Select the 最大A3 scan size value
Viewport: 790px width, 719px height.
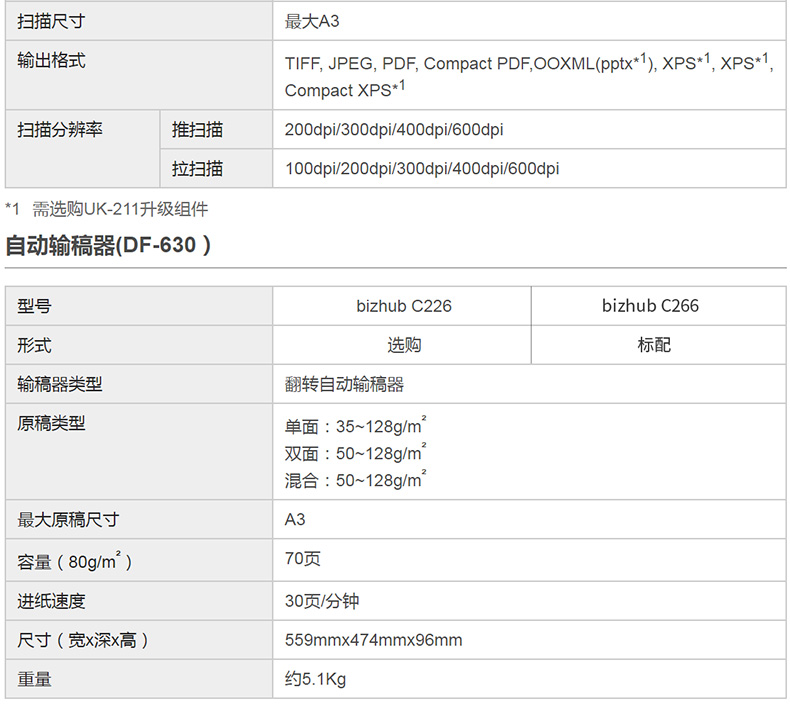click(312, 20)
